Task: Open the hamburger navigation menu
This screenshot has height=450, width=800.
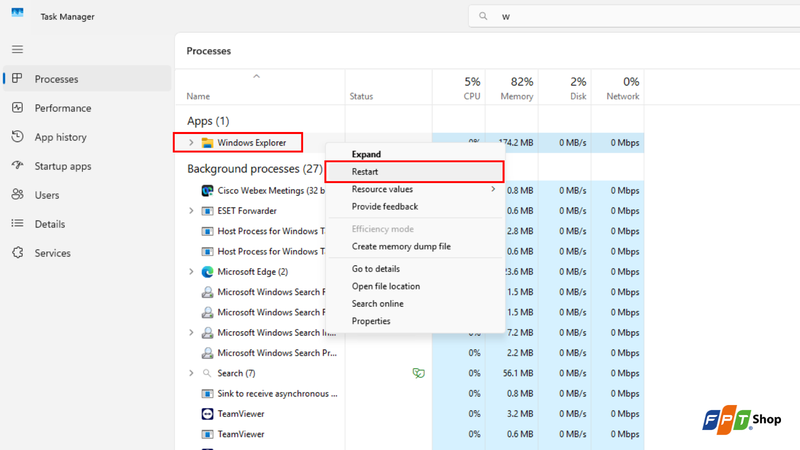Action: (x=17, y=49)
